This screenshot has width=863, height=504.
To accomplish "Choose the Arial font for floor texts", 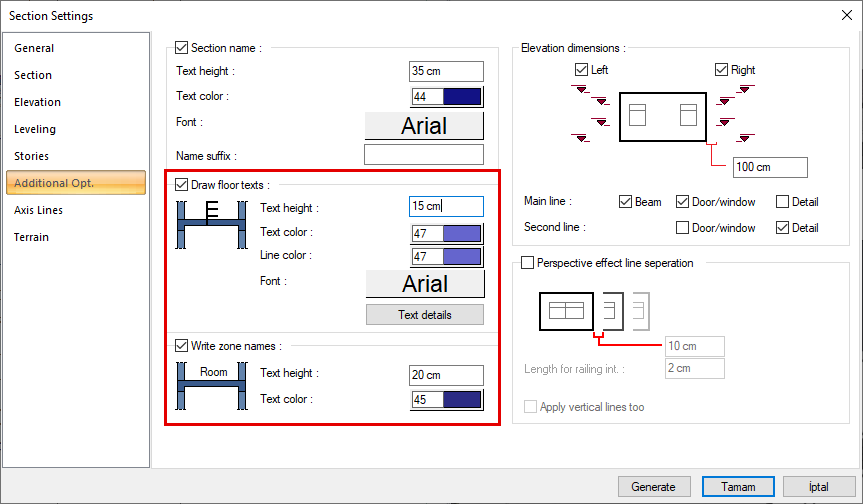I will point(424,284).
